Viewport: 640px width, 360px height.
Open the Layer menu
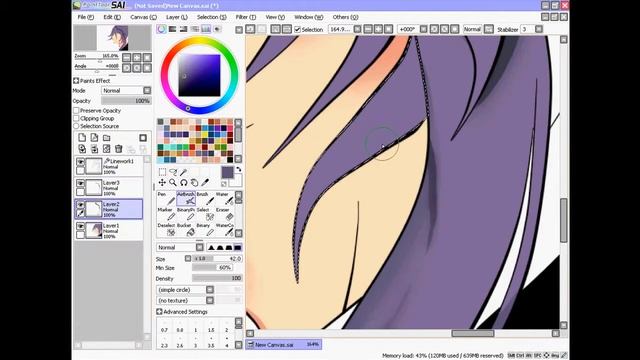(176, 17)
